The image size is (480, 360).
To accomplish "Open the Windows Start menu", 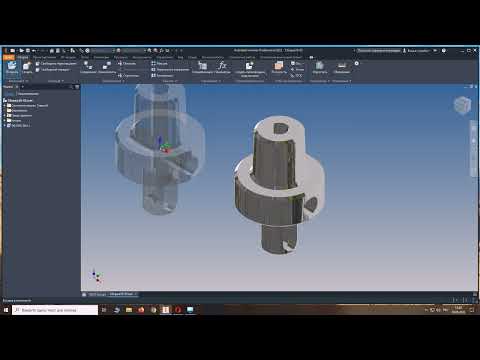I will tap(6, 310).
